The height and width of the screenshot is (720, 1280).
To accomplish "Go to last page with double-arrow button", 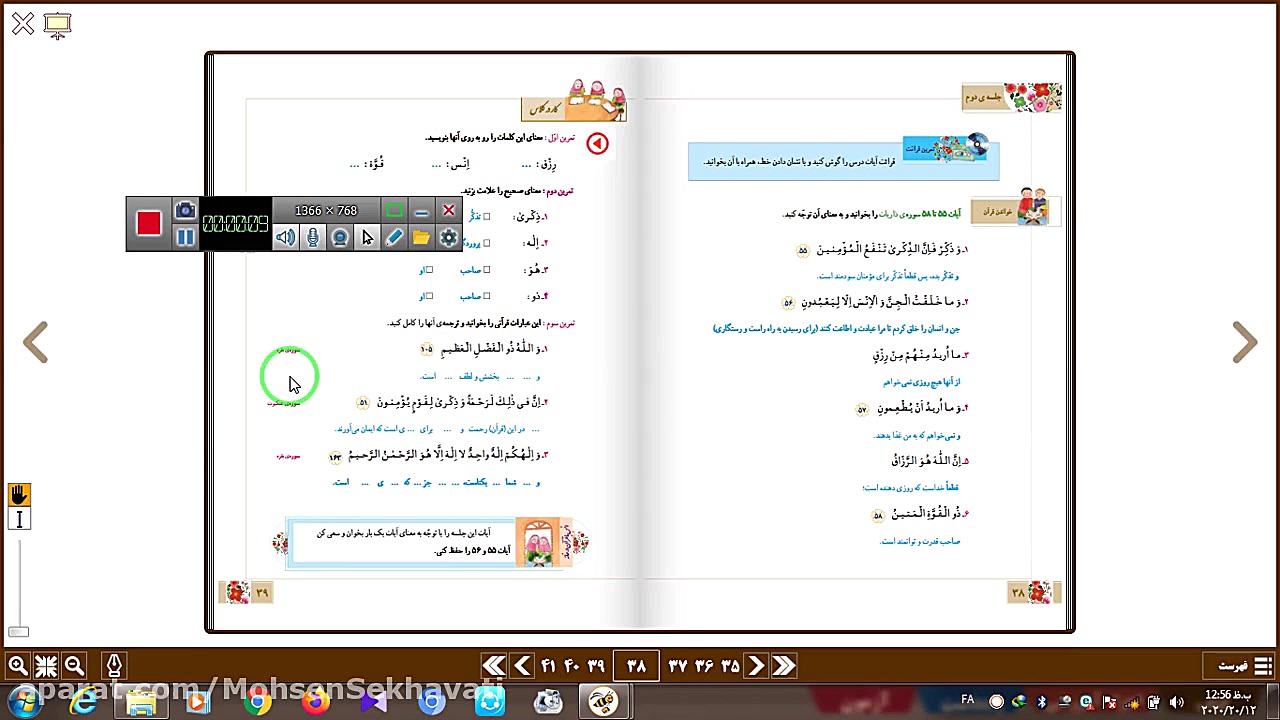I will click(x=493, y=665).
